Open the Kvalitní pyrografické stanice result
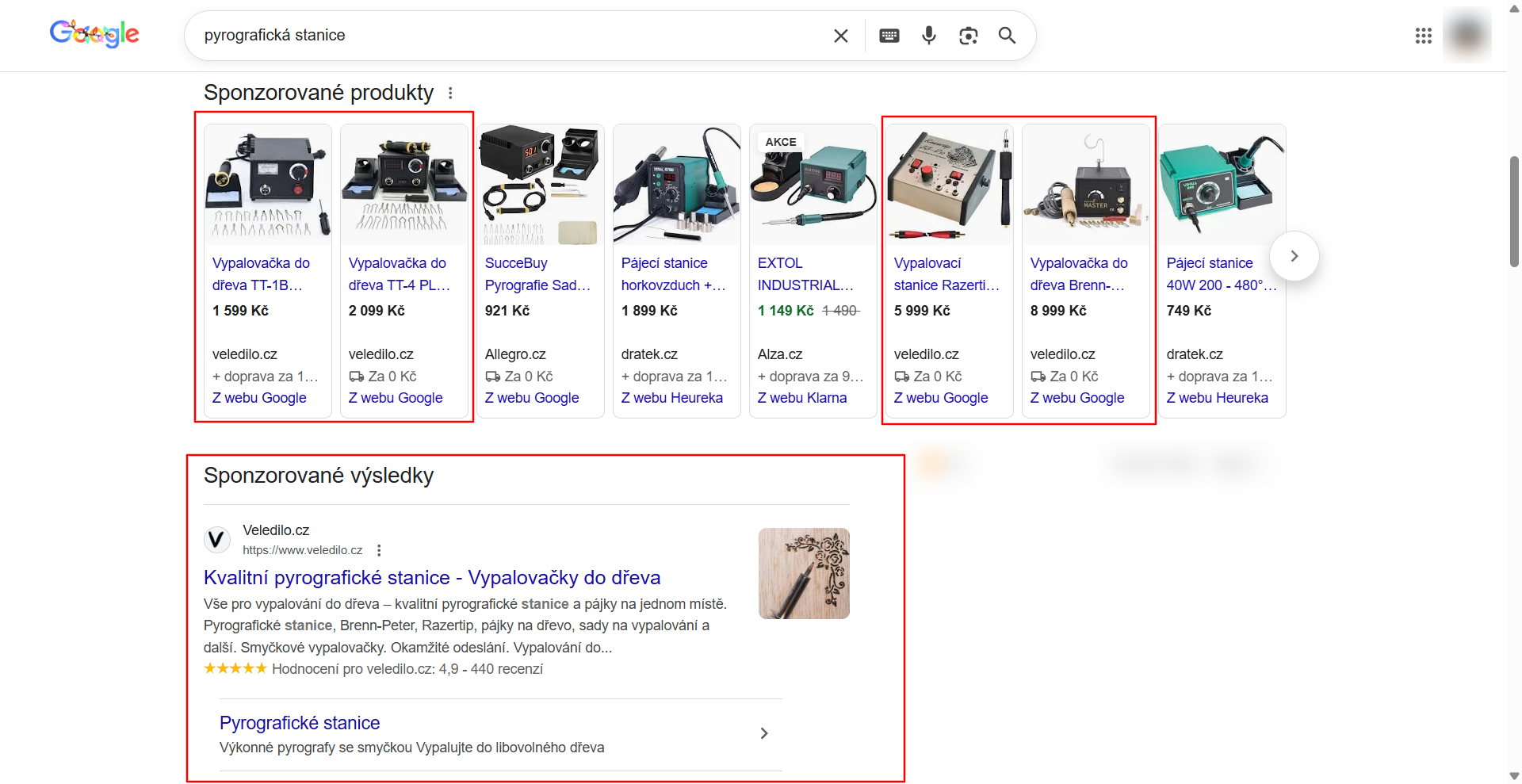This screenshot has width=1522, height=784. [431, 577]
